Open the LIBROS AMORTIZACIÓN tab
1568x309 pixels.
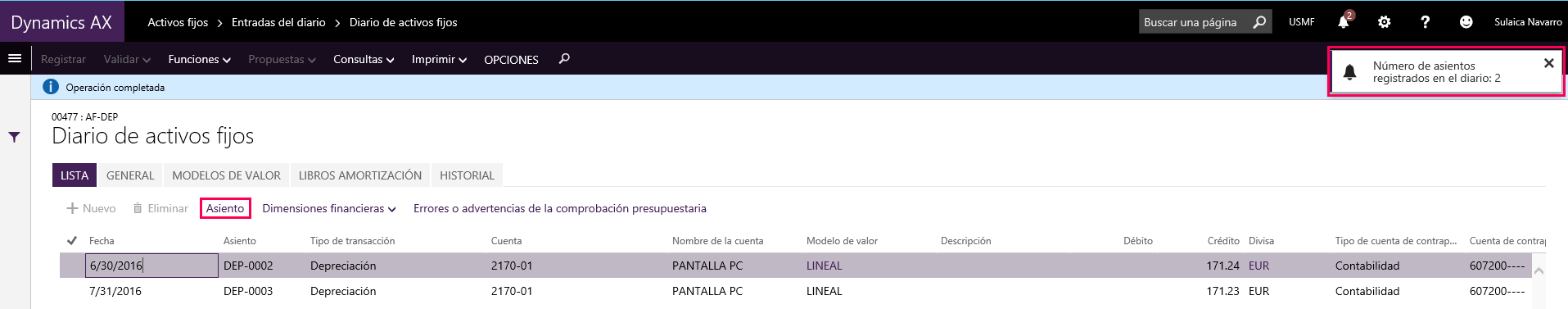click(x=360, y=175)
